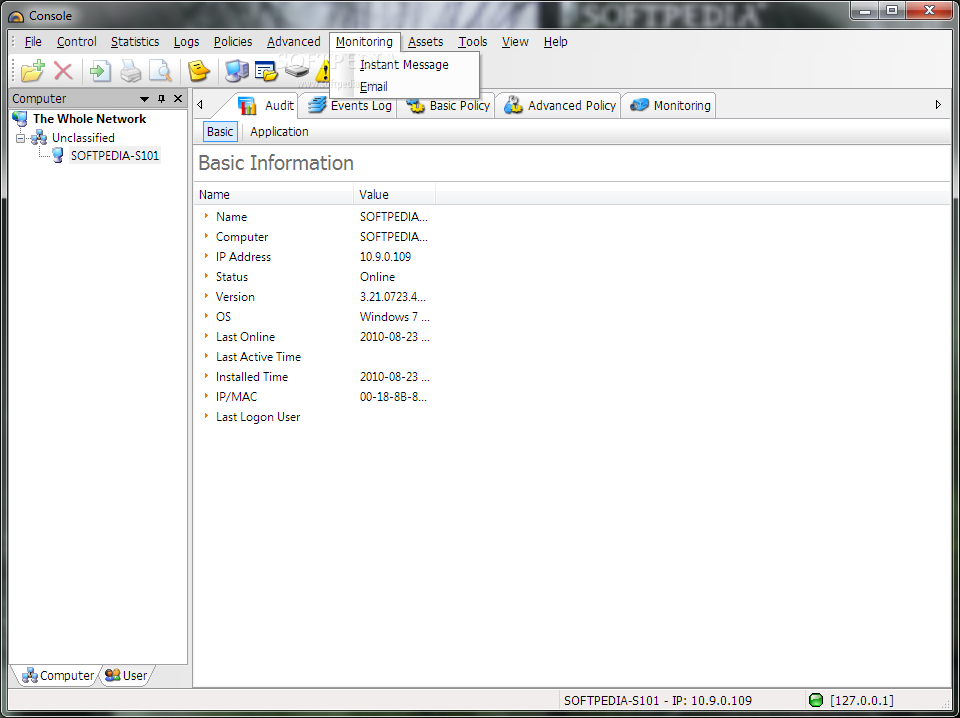Click the printer toolbar icon
960x718 pixels.
[x=130, y=71]
